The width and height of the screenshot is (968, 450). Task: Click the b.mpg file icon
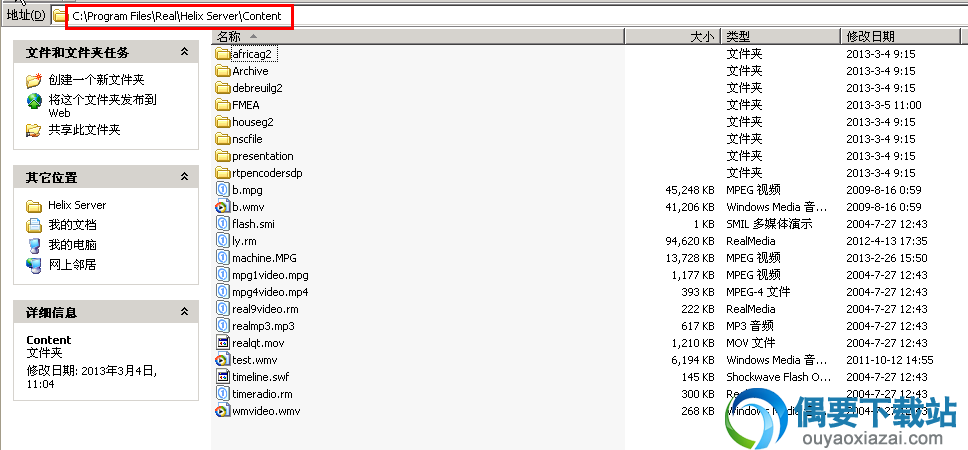(x=222, y=190)
